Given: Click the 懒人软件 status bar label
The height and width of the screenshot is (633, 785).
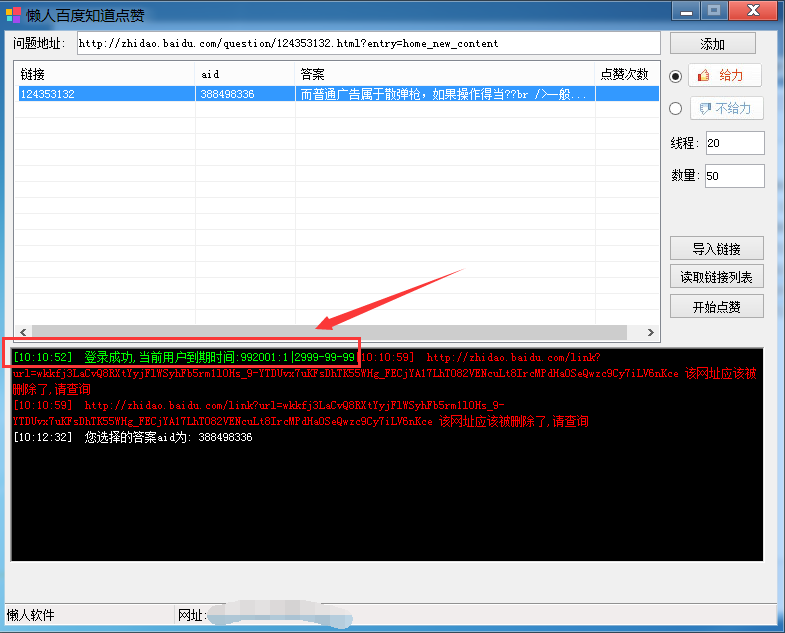Looking at the screenshot, I should click(31, 615).
